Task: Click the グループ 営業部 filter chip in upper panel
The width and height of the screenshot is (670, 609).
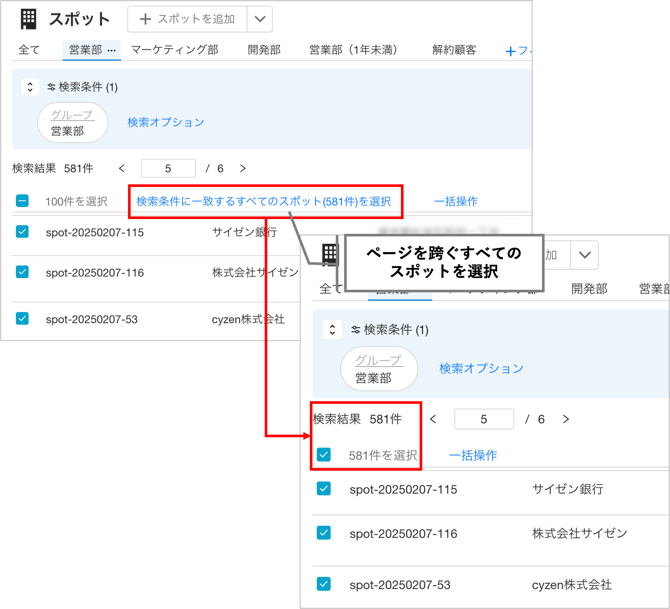Action: pos(72,123)
